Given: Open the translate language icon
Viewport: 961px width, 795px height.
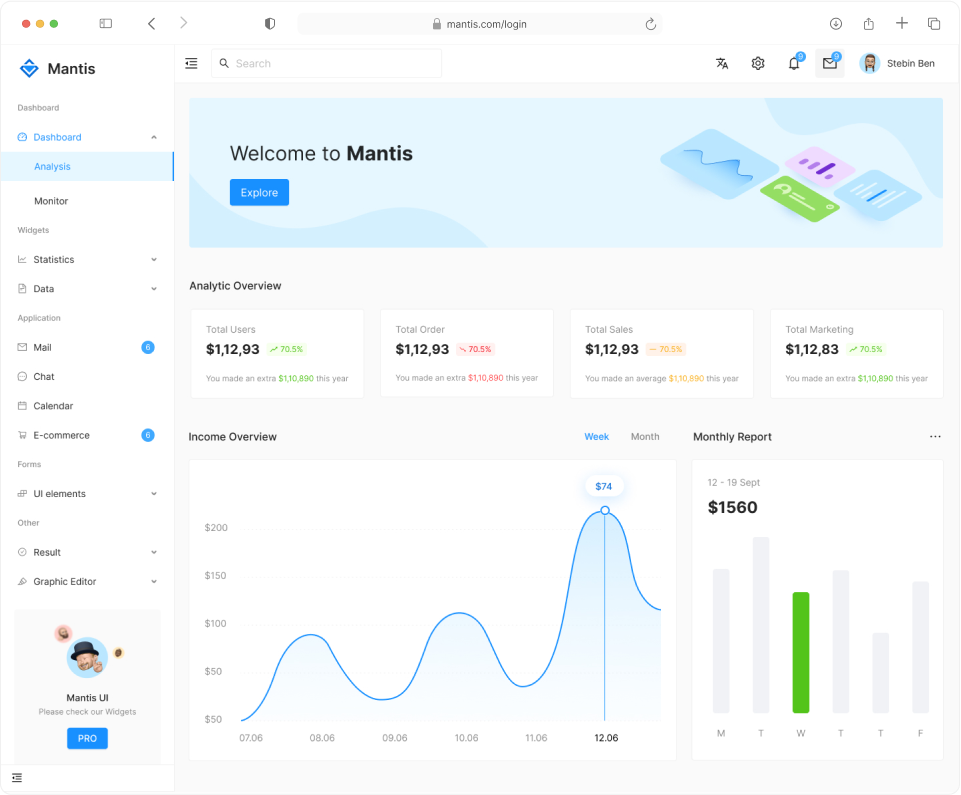Looking at the screenshot, I should coord(722,64).
